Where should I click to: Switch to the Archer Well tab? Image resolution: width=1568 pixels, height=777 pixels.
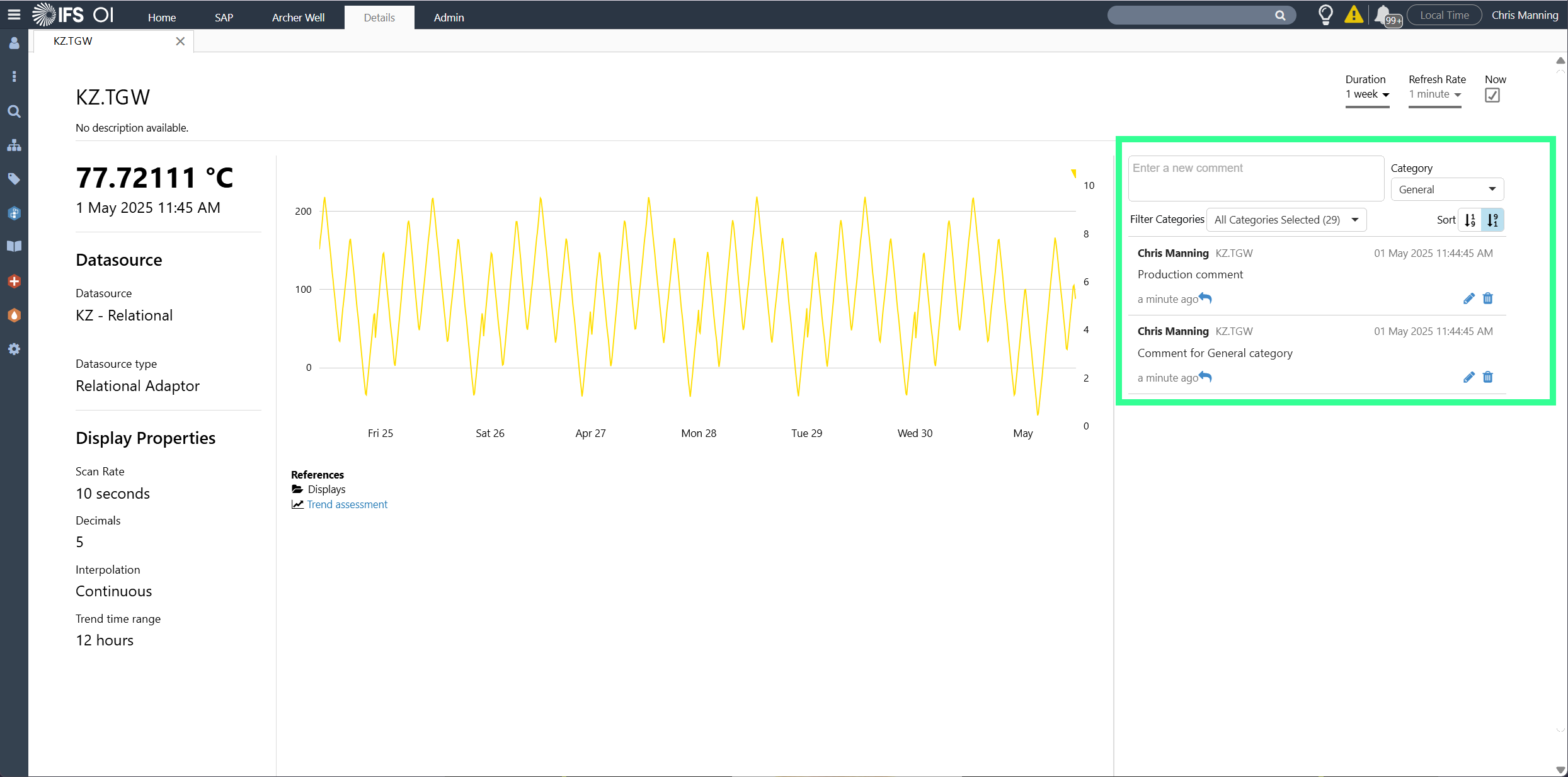point(298,18)
